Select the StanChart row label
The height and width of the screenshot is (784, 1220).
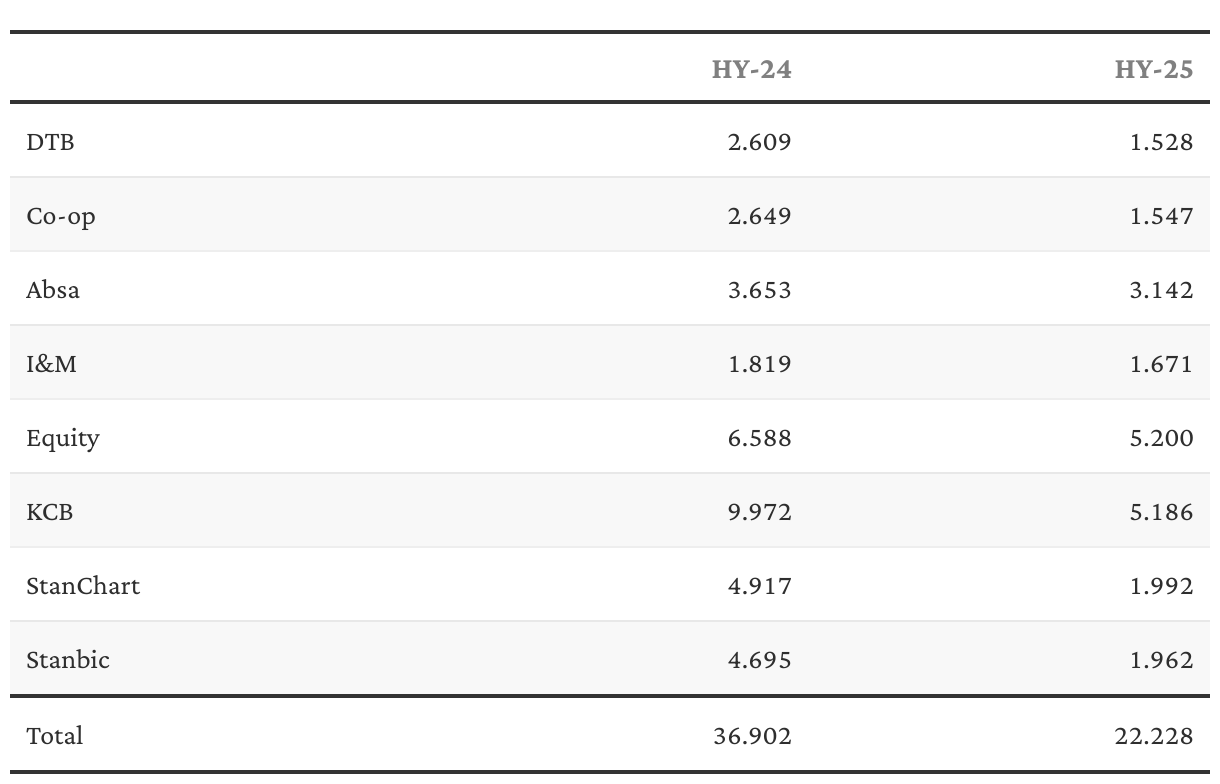83,586
